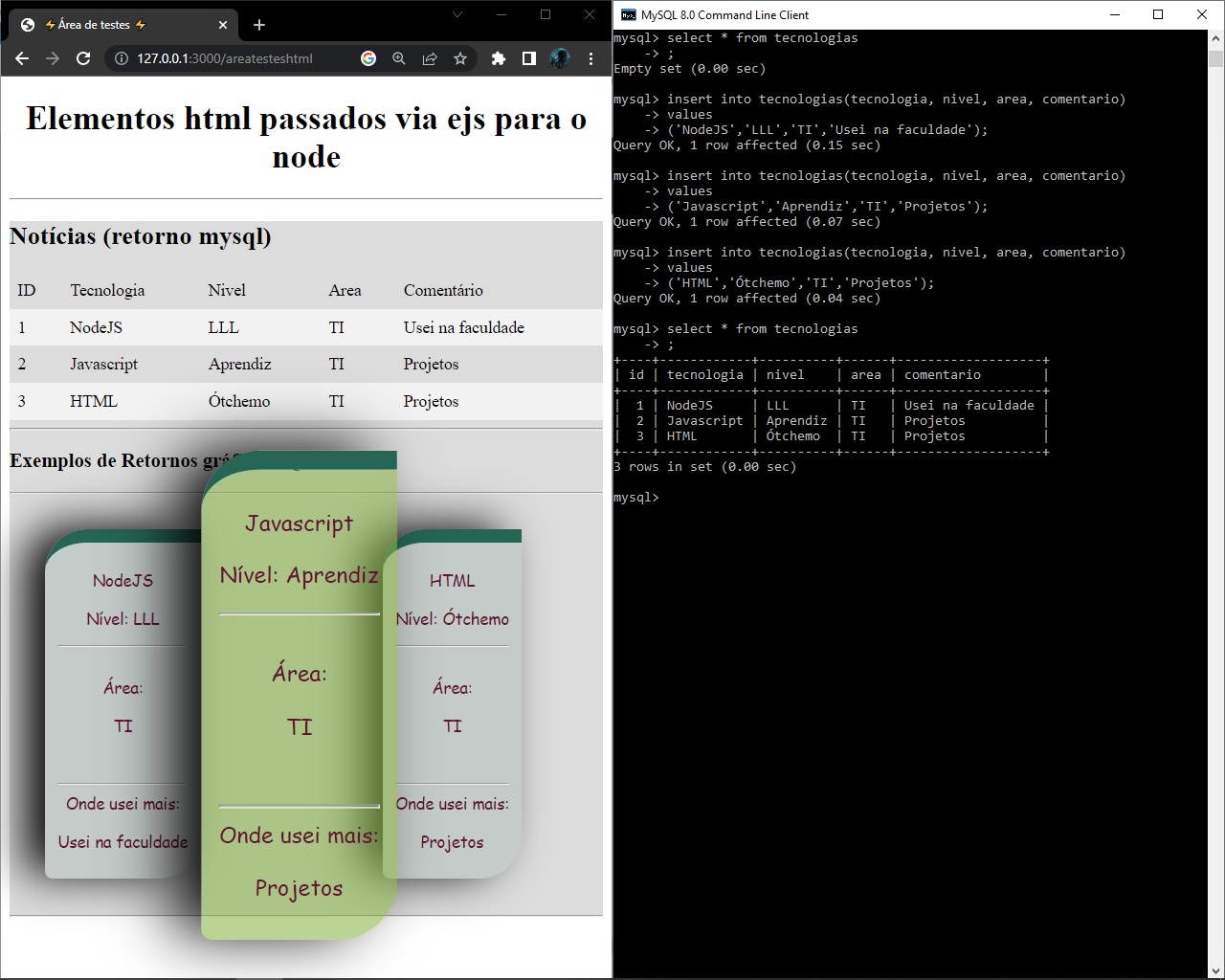Image resolution: width=1225 pixels, height=980 pixels.
Task: Click 'Ótchemo' cell in HTML row
Action: pyautogui.click(x=239, y=401)
